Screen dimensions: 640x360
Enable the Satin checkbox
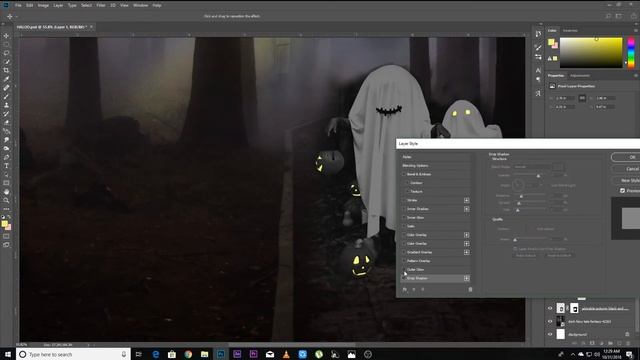(x=404, y=226)
